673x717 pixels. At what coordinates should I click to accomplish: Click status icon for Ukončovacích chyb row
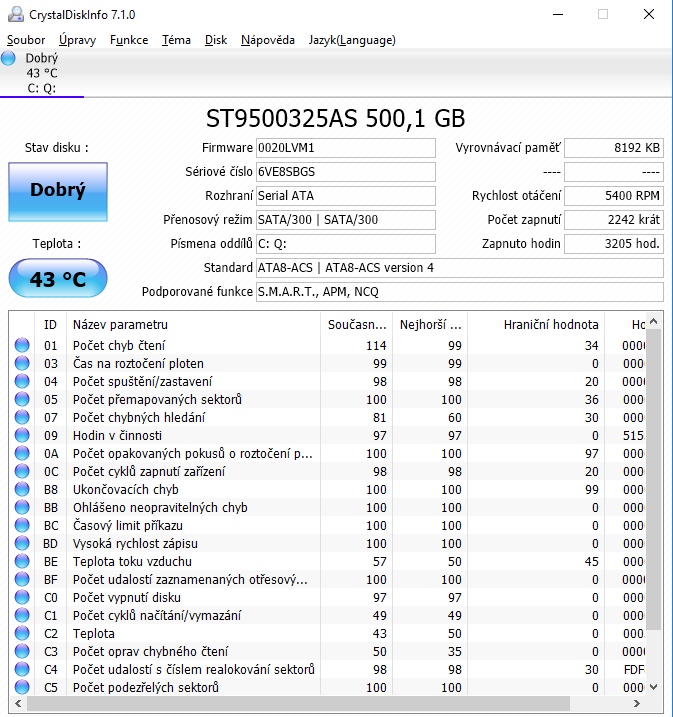22,489
